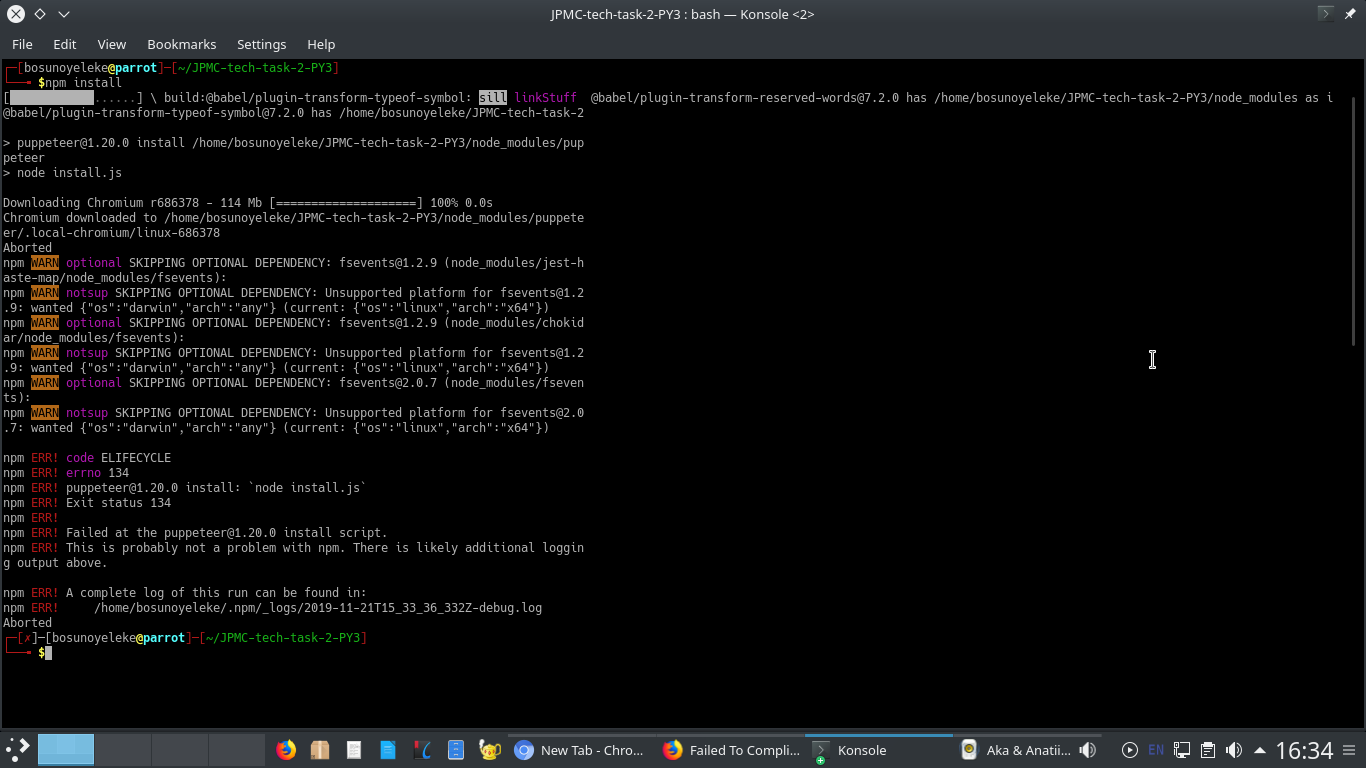Open the text document icon in the taskbar

point(354,750)
